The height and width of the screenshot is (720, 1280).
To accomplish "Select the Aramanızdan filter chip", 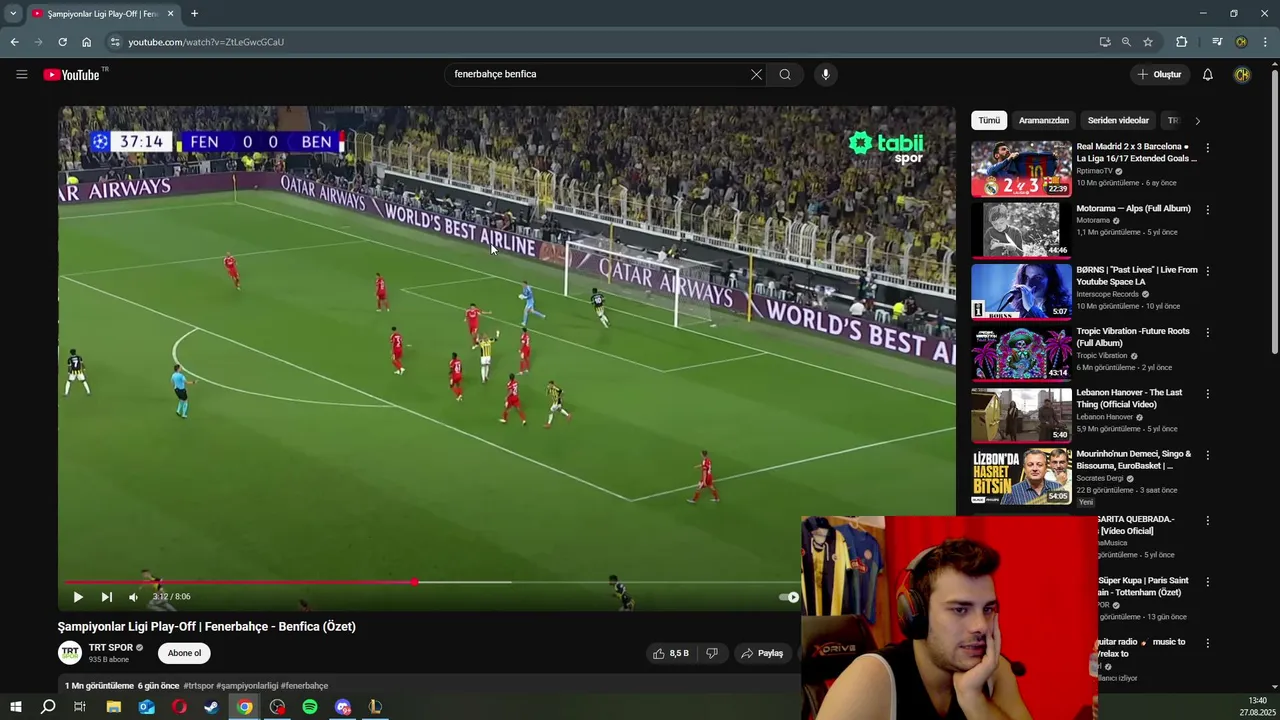I will coord(1043,120).
